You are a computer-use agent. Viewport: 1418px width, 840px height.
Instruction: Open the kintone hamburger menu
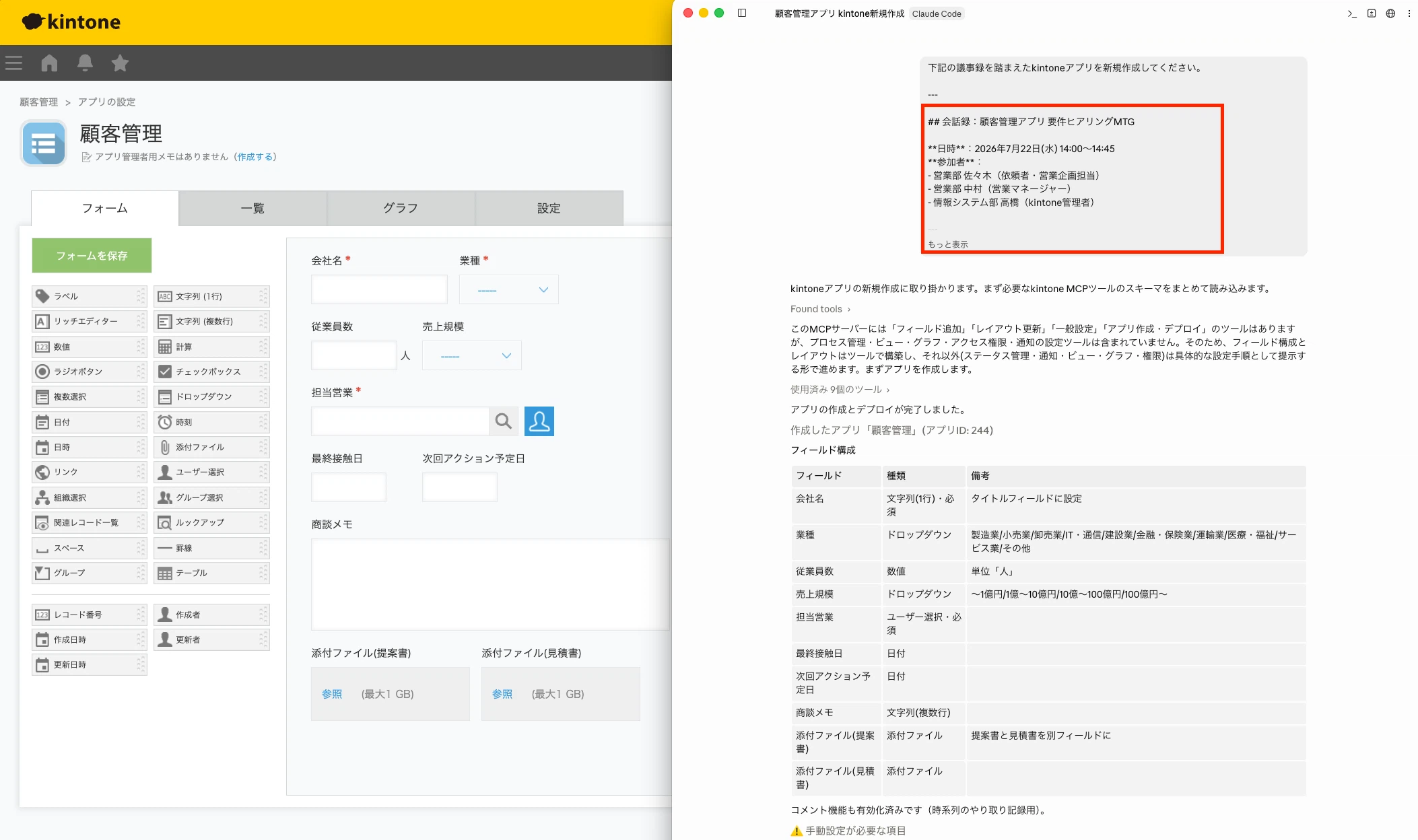click(13, 63)
